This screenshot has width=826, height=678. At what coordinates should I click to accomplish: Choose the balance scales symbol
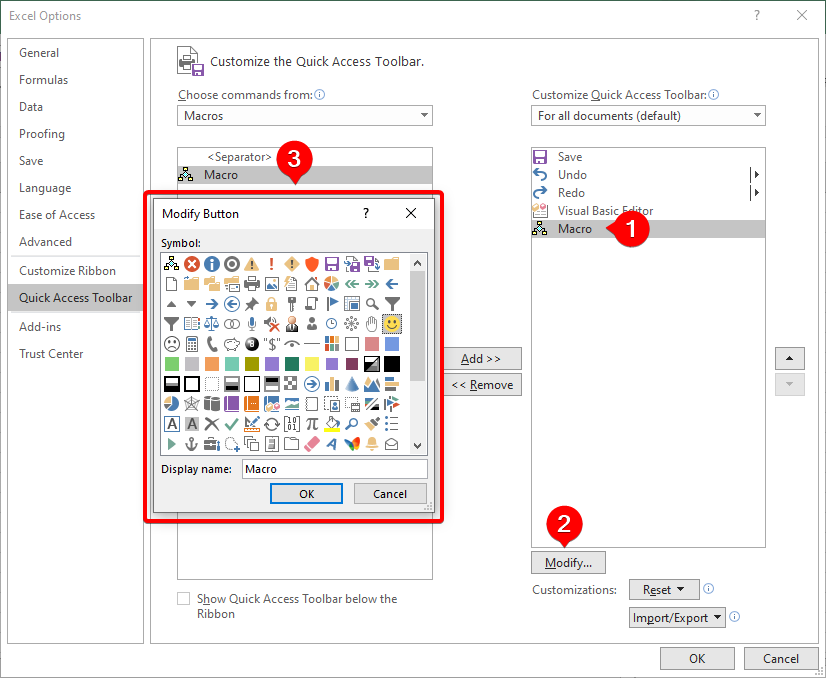tap(212, 323)
